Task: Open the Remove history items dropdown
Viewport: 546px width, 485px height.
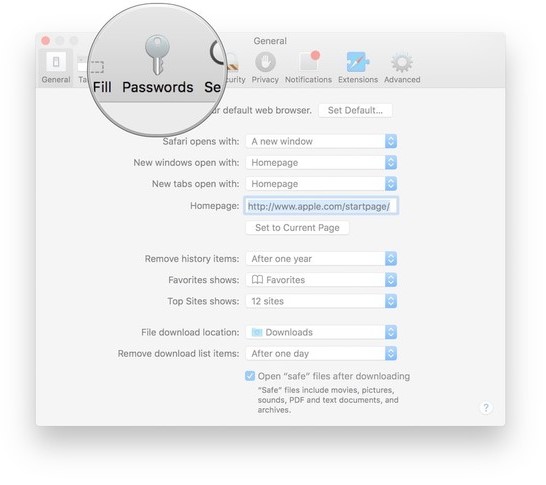Action: [321, 259]
